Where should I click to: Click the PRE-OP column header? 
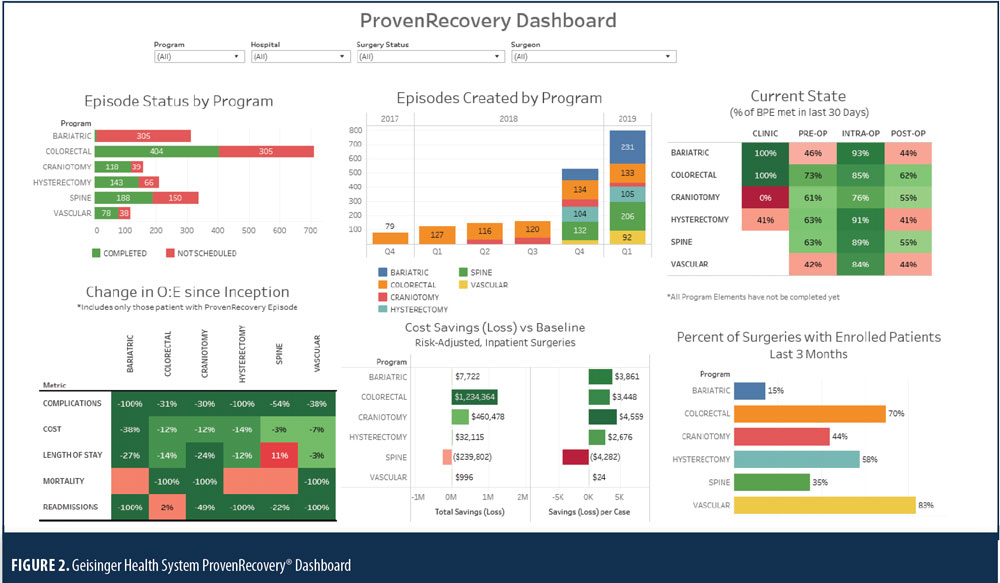(812, 133)
